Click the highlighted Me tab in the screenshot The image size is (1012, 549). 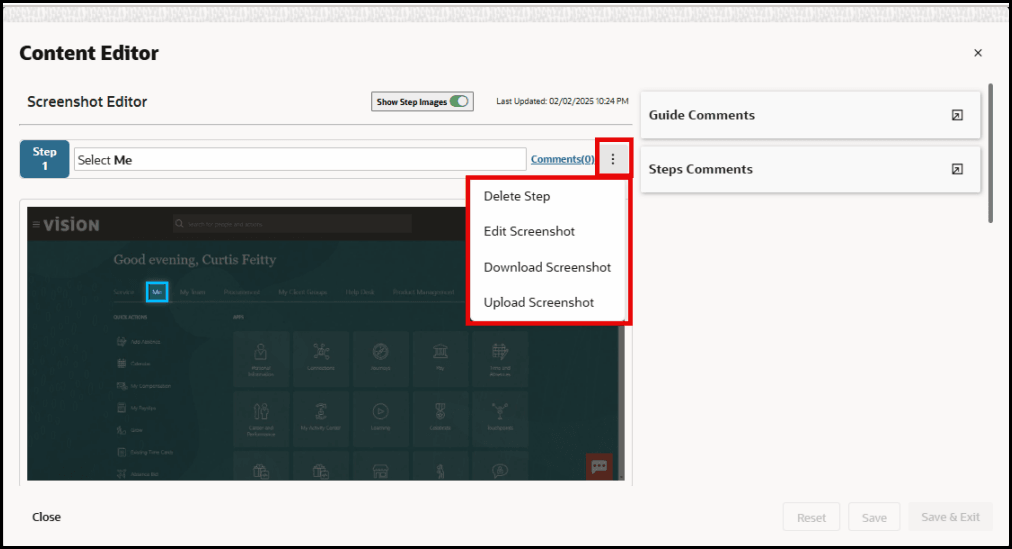tap(157, 292)
